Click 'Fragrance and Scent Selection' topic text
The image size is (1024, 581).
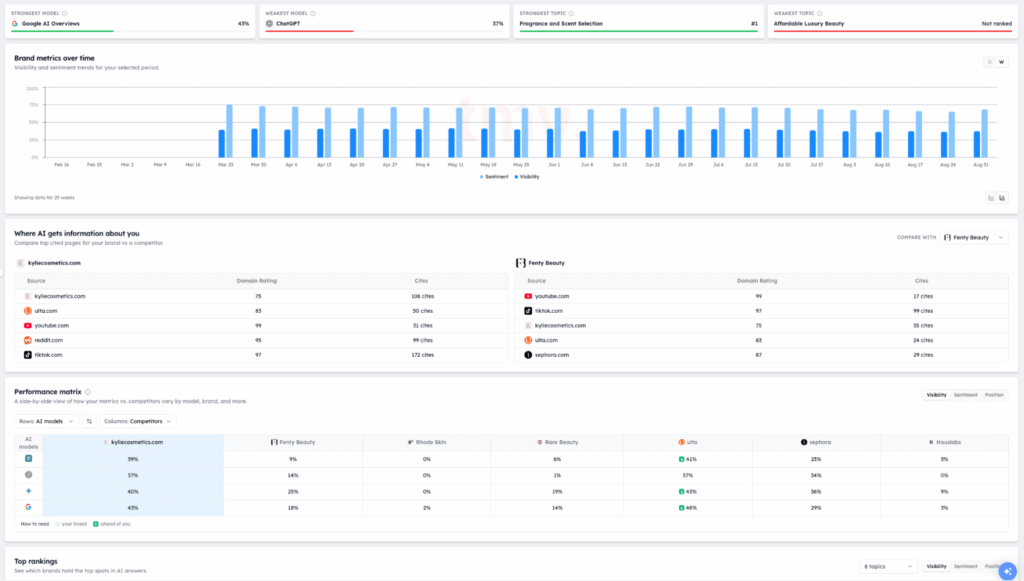tap(561, 24)
